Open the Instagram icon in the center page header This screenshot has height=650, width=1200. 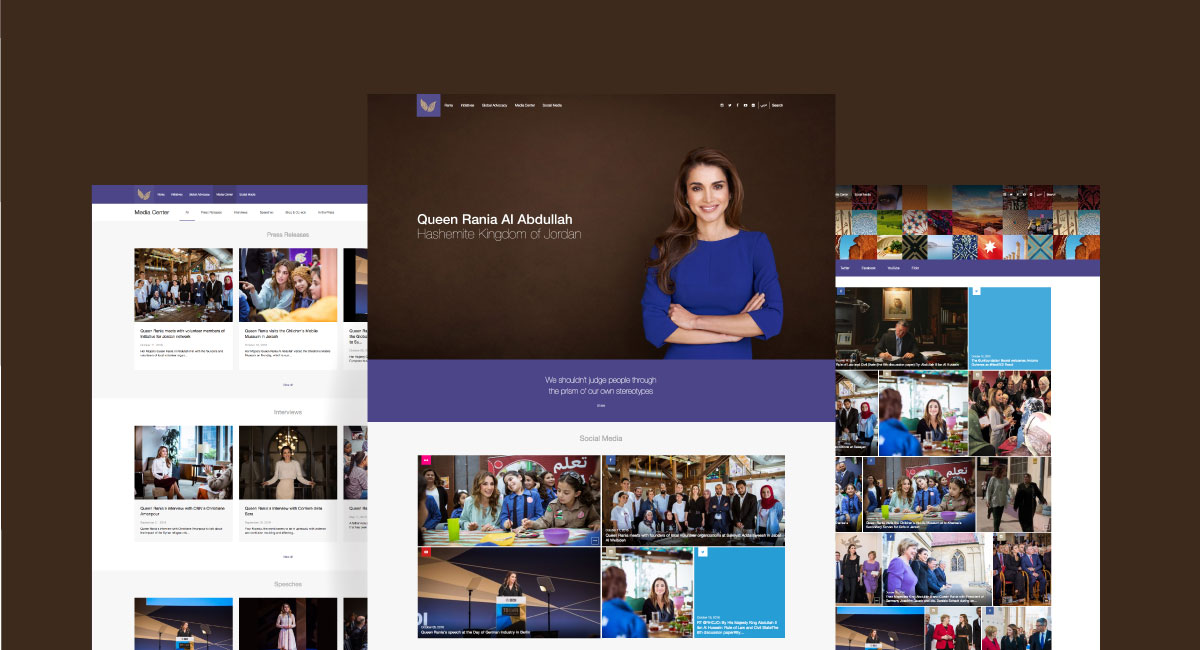722,105
